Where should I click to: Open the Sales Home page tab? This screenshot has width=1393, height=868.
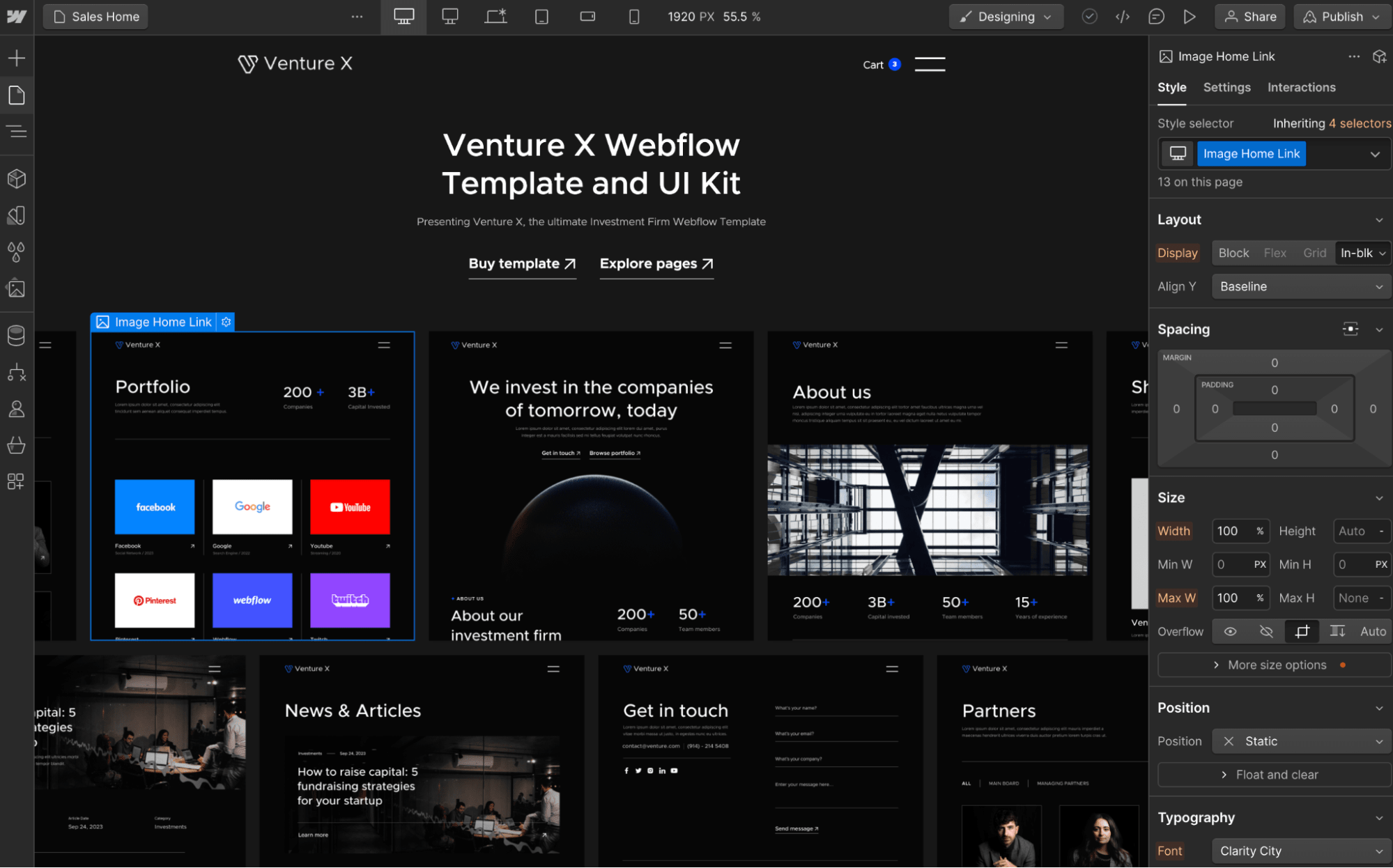click(95, 17)
